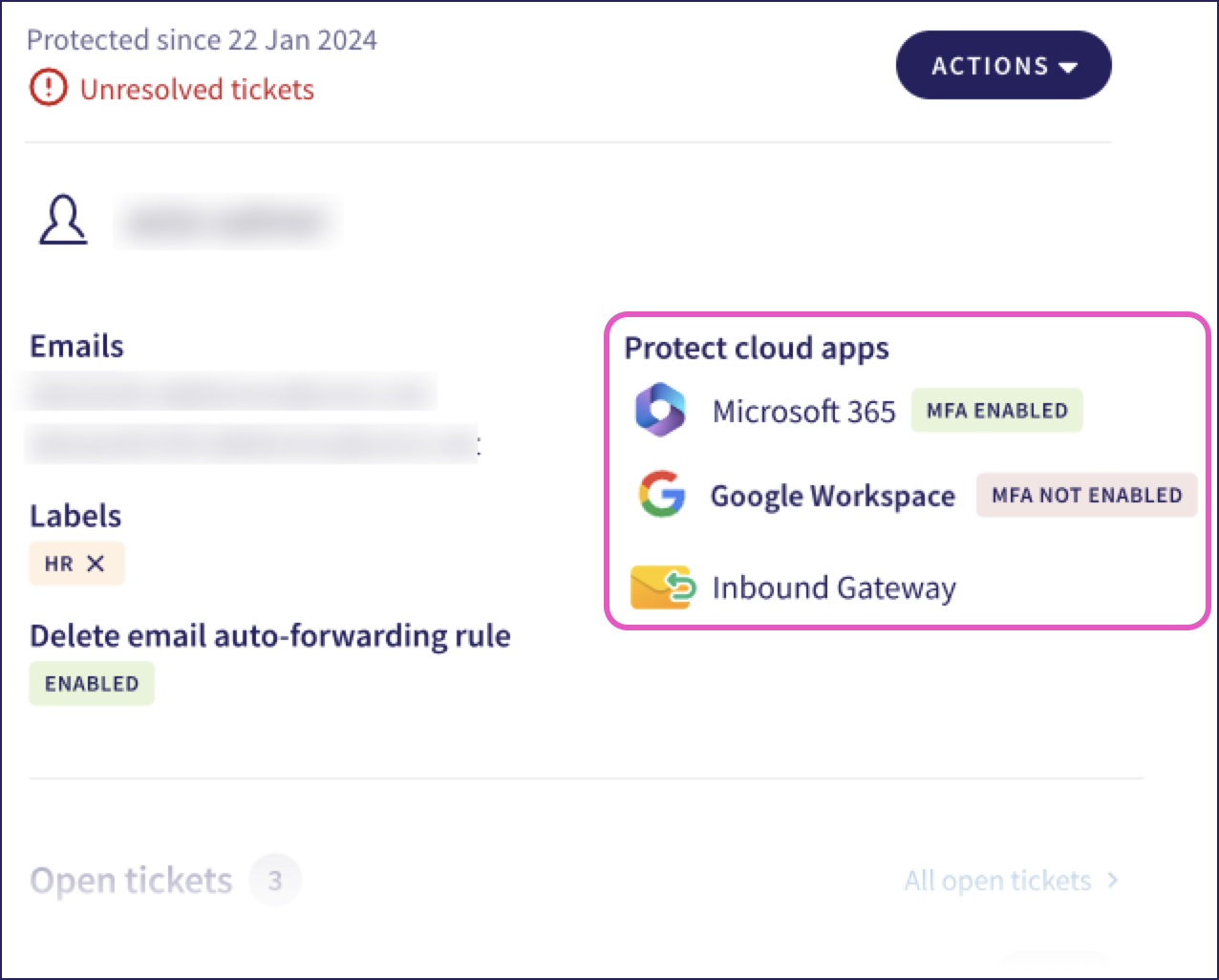Click the HR label tag text
This screenshot has height=980, width=1219.
pos(59,564)
